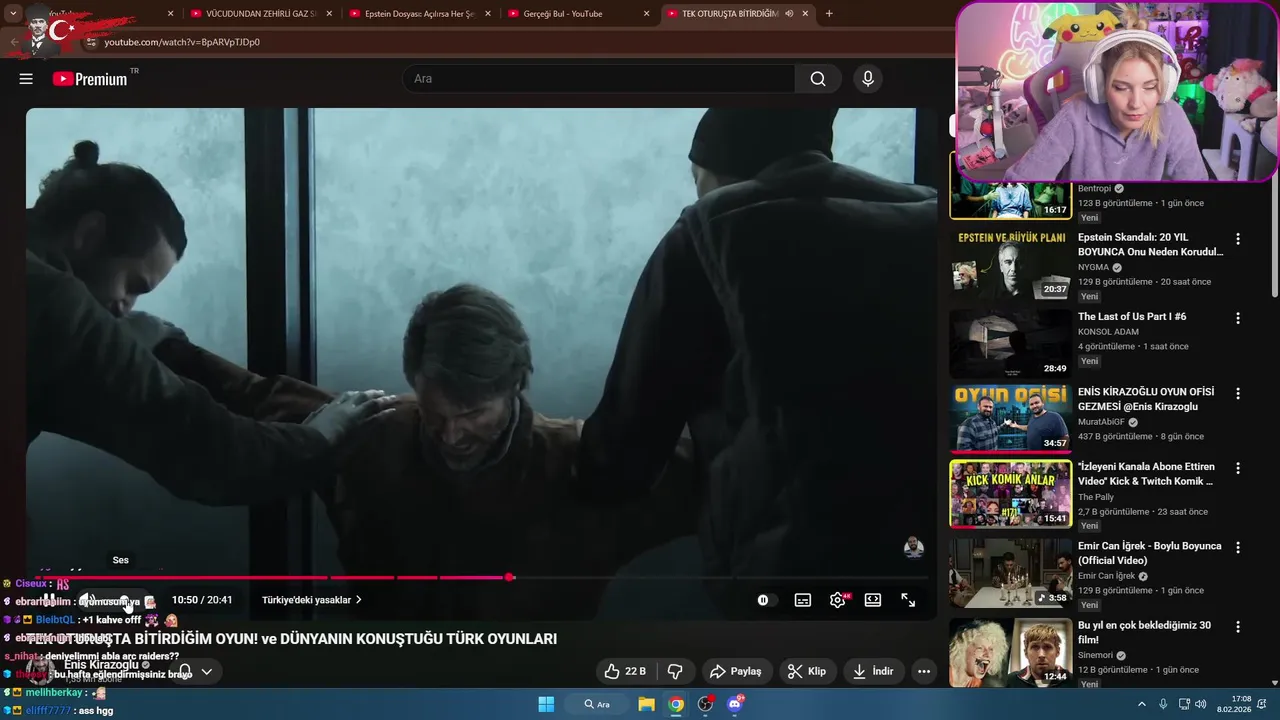The height and width of the screenshot is (720, 1280).
Task: Open The Last of Us Part I #6 title
Action: [1132, 317]
